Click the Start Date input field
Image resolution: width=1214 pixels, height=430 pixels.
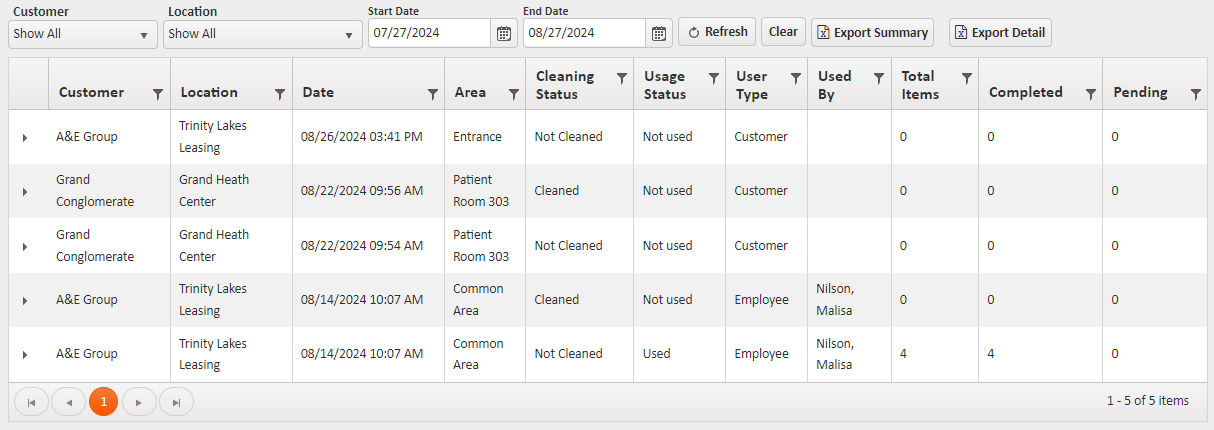point(430,33)
